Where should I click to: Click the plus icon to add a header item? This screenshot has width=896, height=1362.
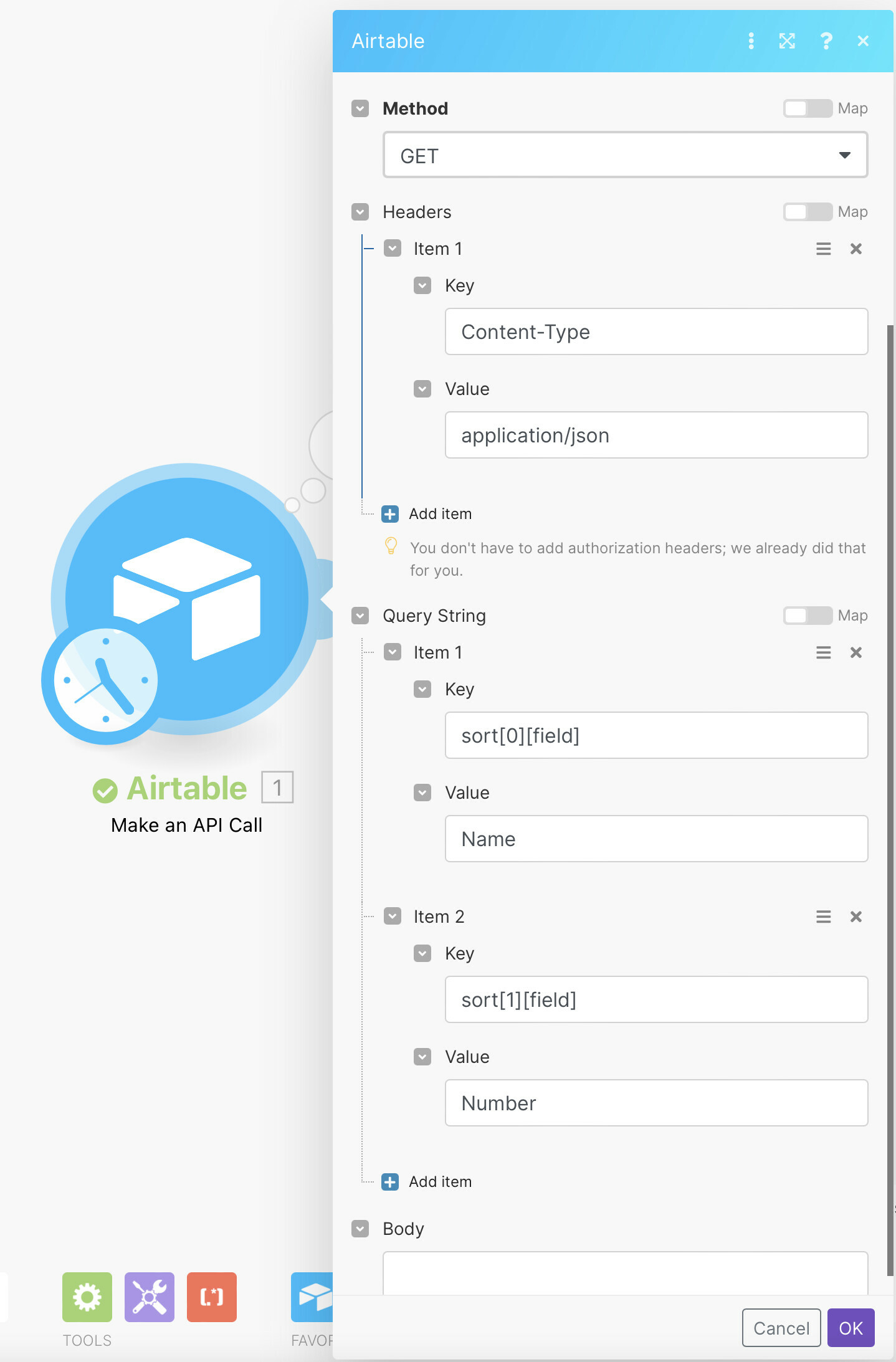click(390, 514)
